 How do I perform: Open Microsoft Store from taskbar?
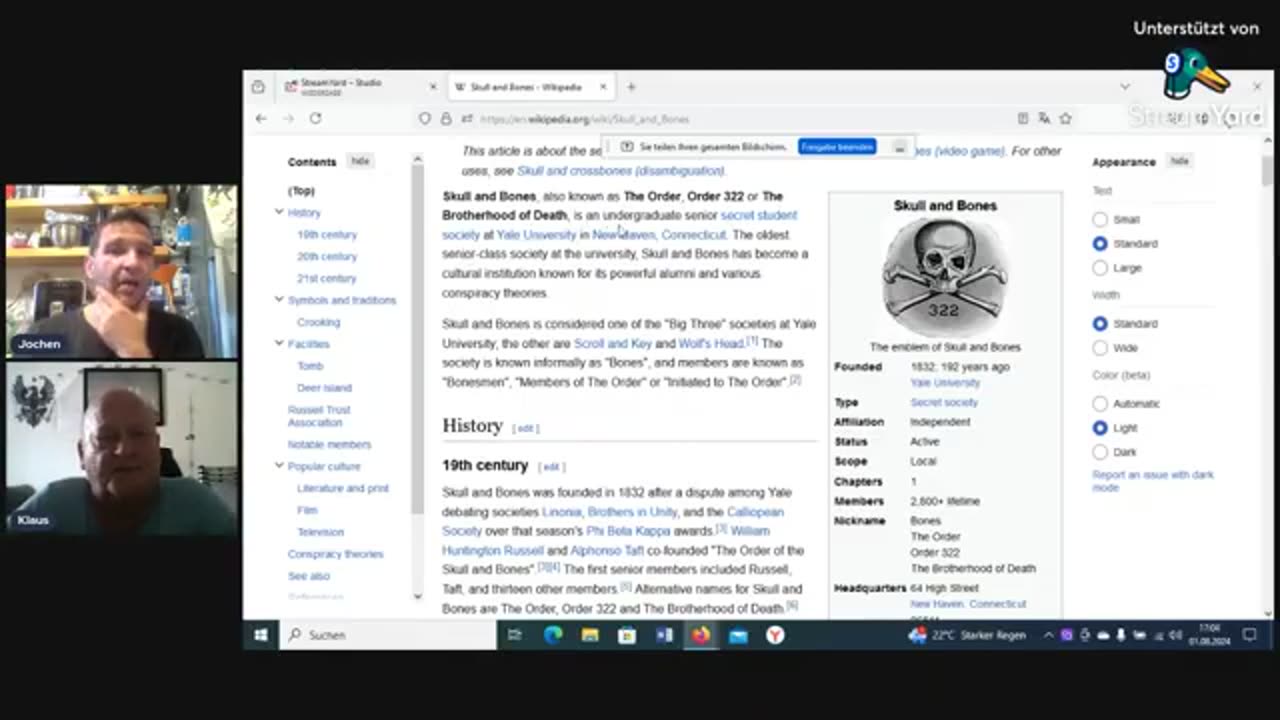627,635
